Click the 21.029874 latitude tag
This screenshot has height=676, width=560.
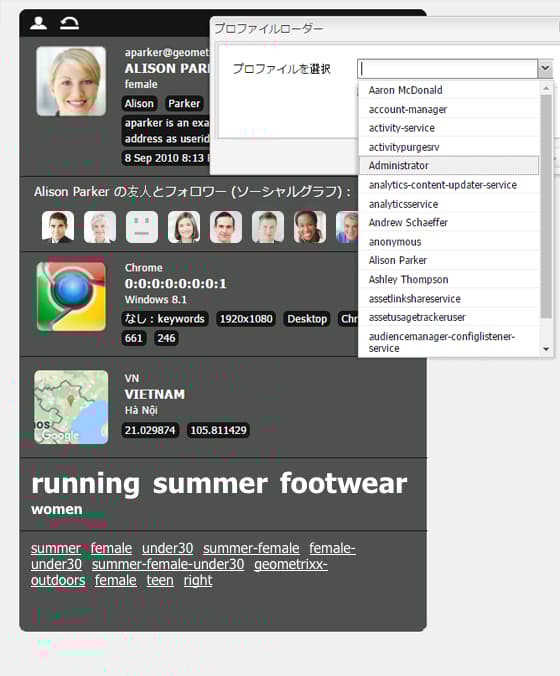(150, 430)
